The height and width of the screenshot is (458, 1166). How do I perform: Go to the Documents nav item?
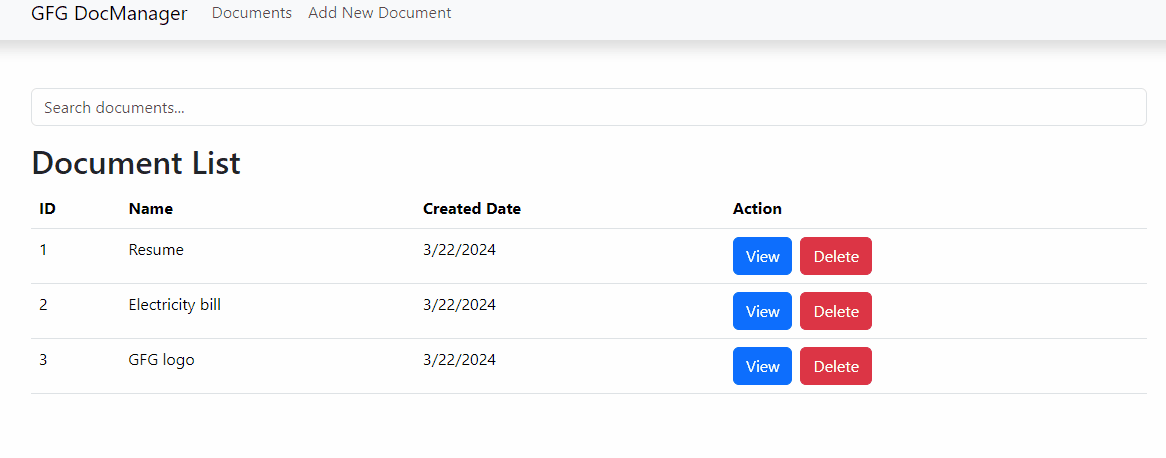252,13
